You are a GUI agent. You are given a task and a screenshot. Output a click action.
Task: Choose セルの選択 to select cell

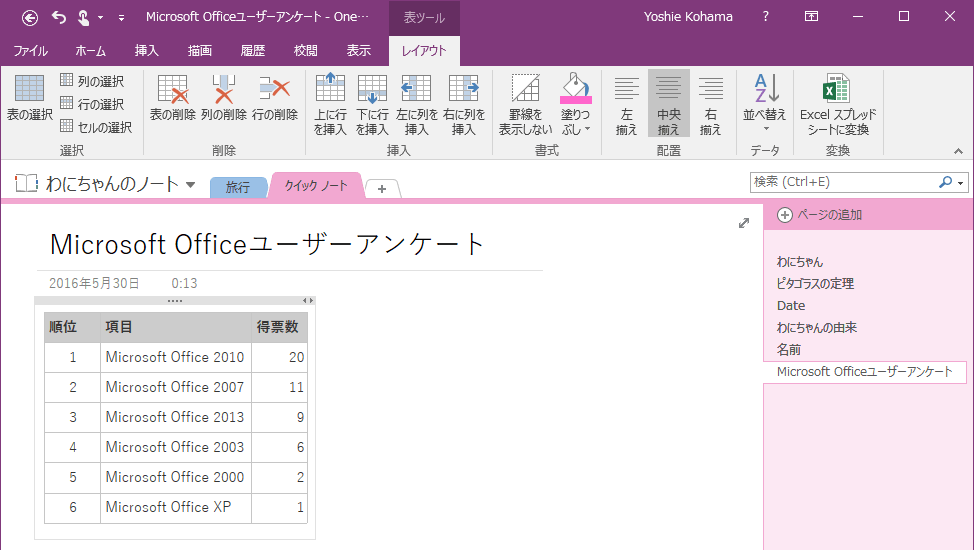click(x=96, y=127)
